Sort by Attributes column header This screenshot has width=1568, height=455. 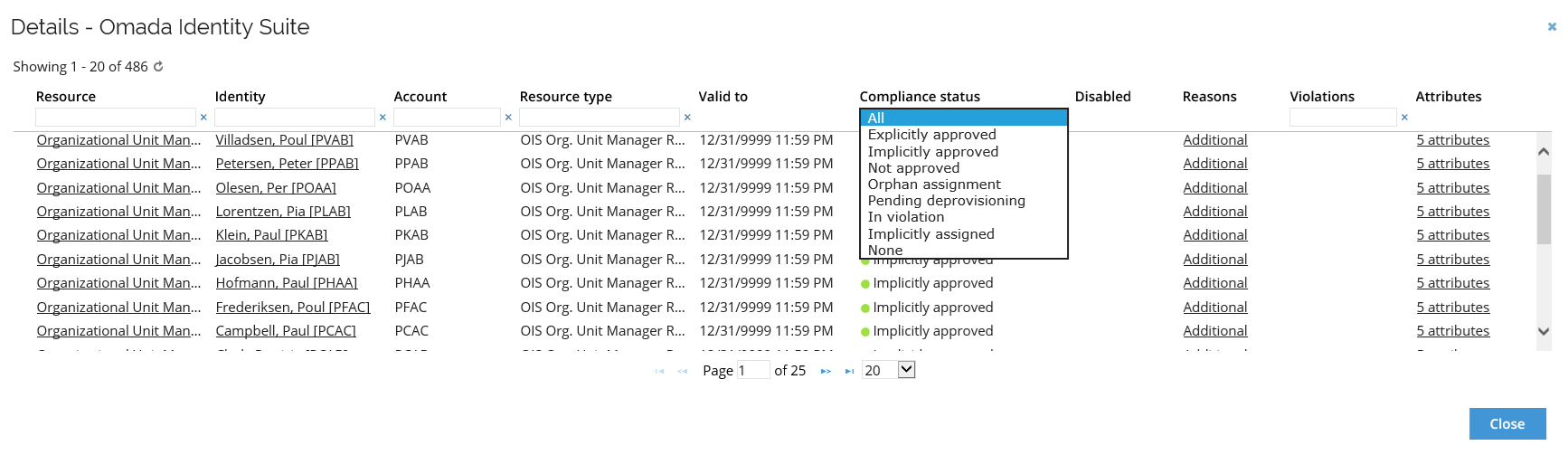coord(1449,97)
